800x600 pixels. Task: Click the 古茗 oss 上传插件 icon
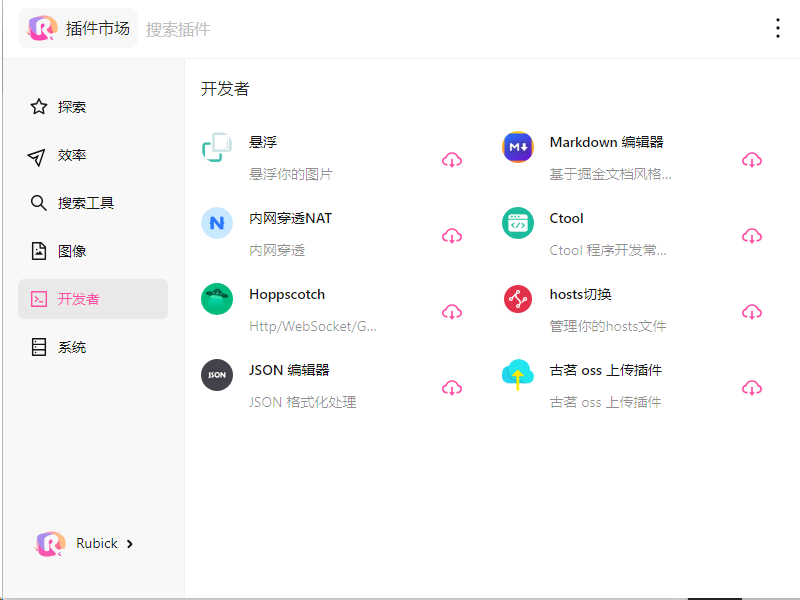point(517,375)
